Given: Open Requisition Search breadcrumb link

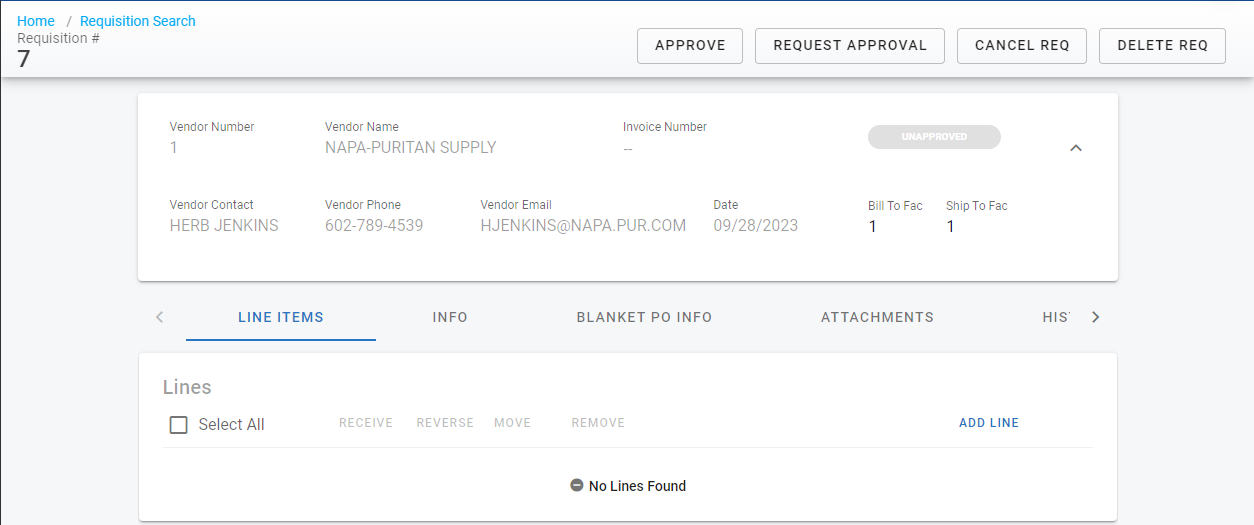Looking at the screenshot, I should click(138, 21).
